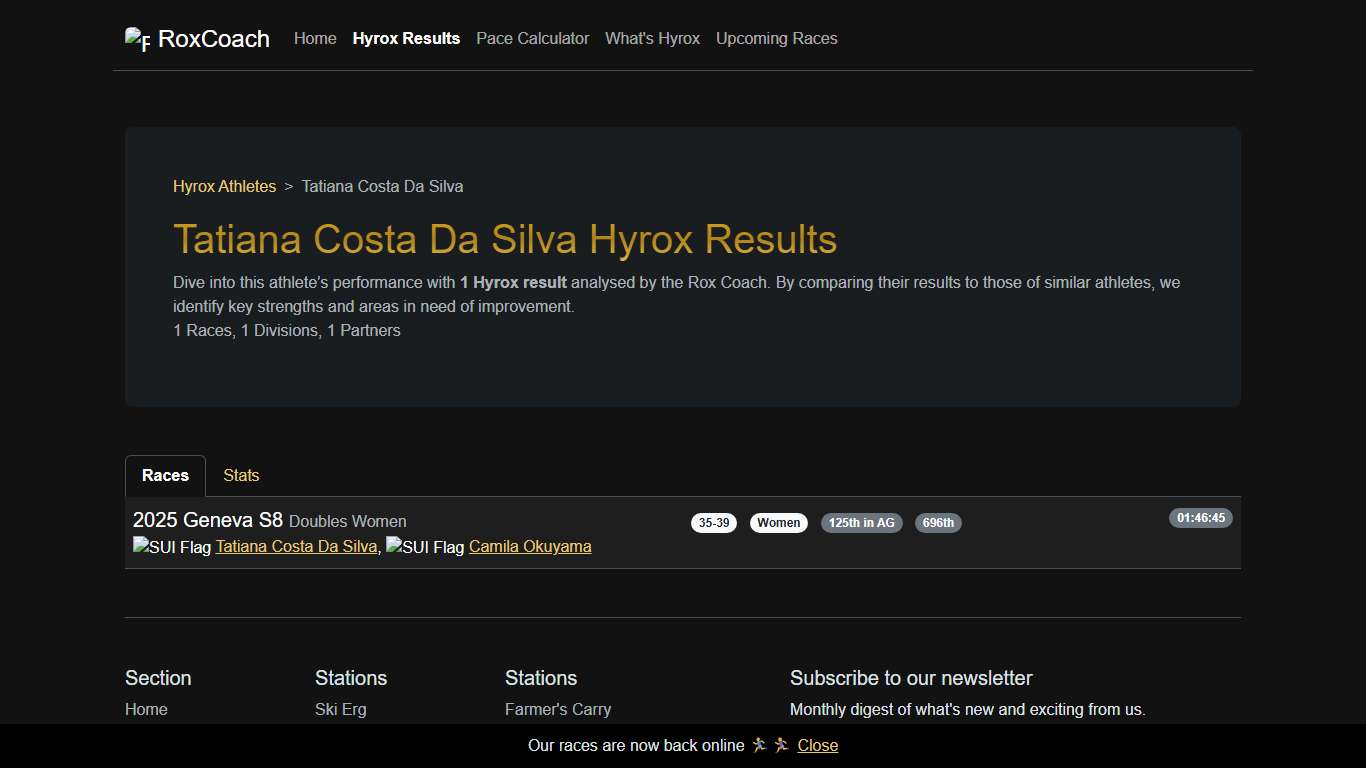Click the SUI flag beside Tatiana Costa Da Silva
This screenshot has width=1366, height=768.
[172, 547]
